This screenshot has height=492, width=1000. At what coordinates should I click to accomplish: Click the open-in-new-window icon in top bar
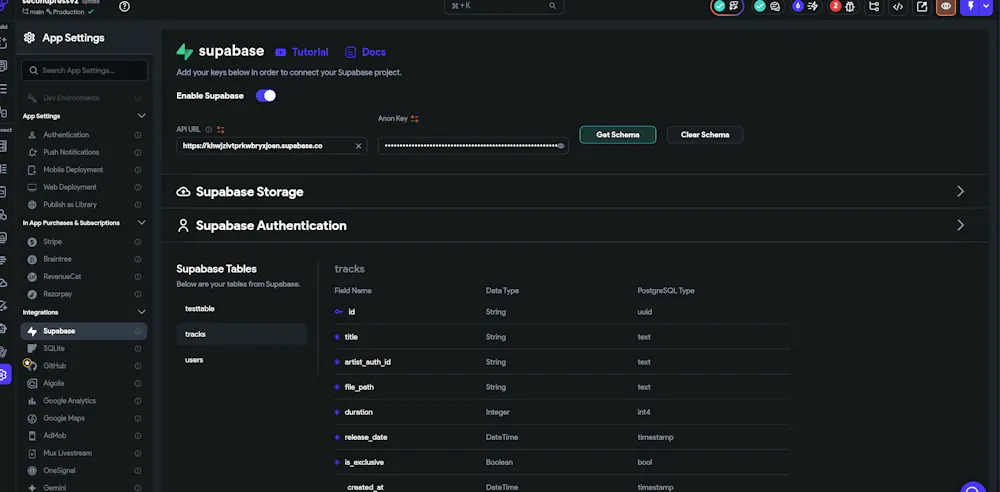(921, 6)
